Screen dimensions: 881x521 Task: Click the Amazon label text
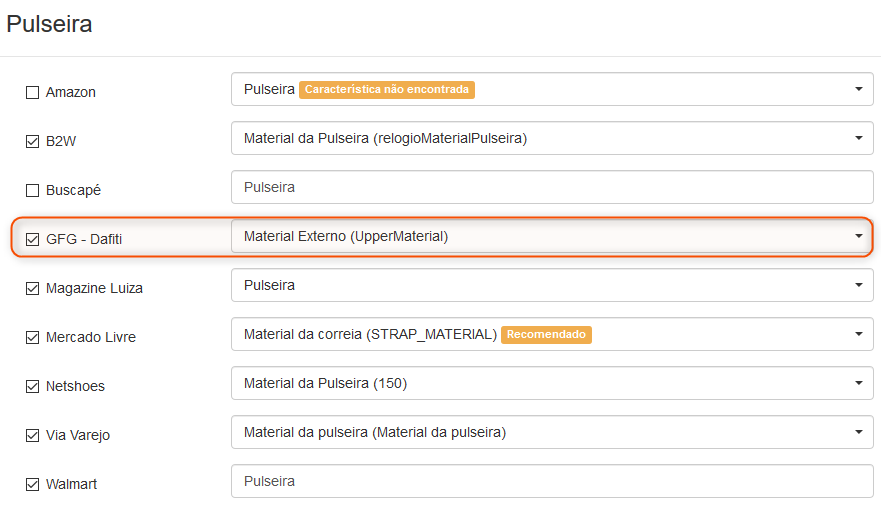pos(71,92)
